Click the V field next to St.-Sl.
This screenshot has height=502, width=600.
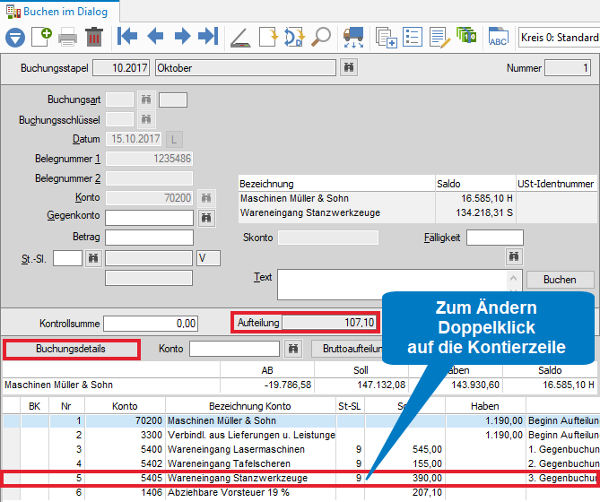209,258
